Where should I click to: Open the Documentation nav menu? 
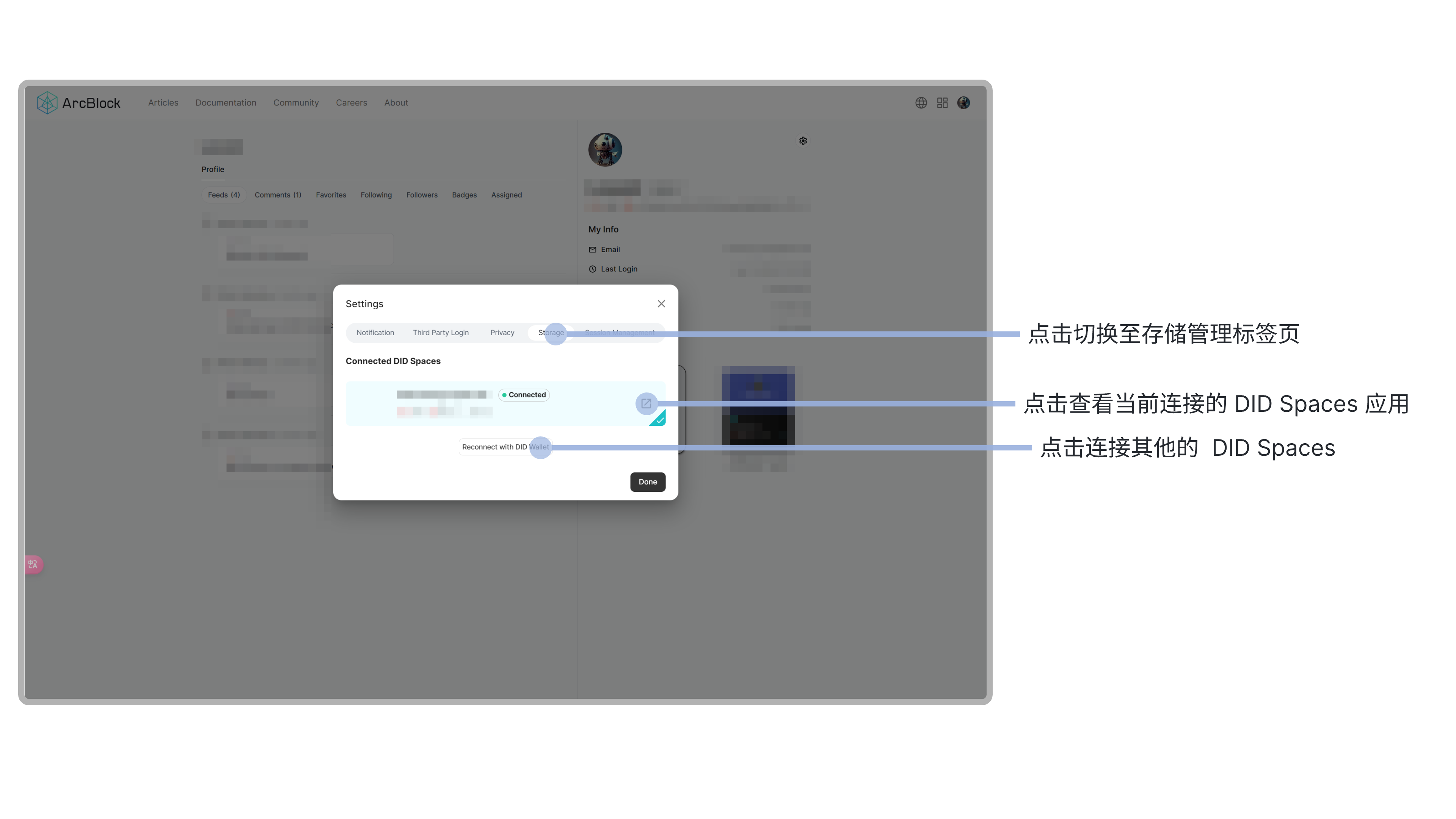click(x=226, y=103)
